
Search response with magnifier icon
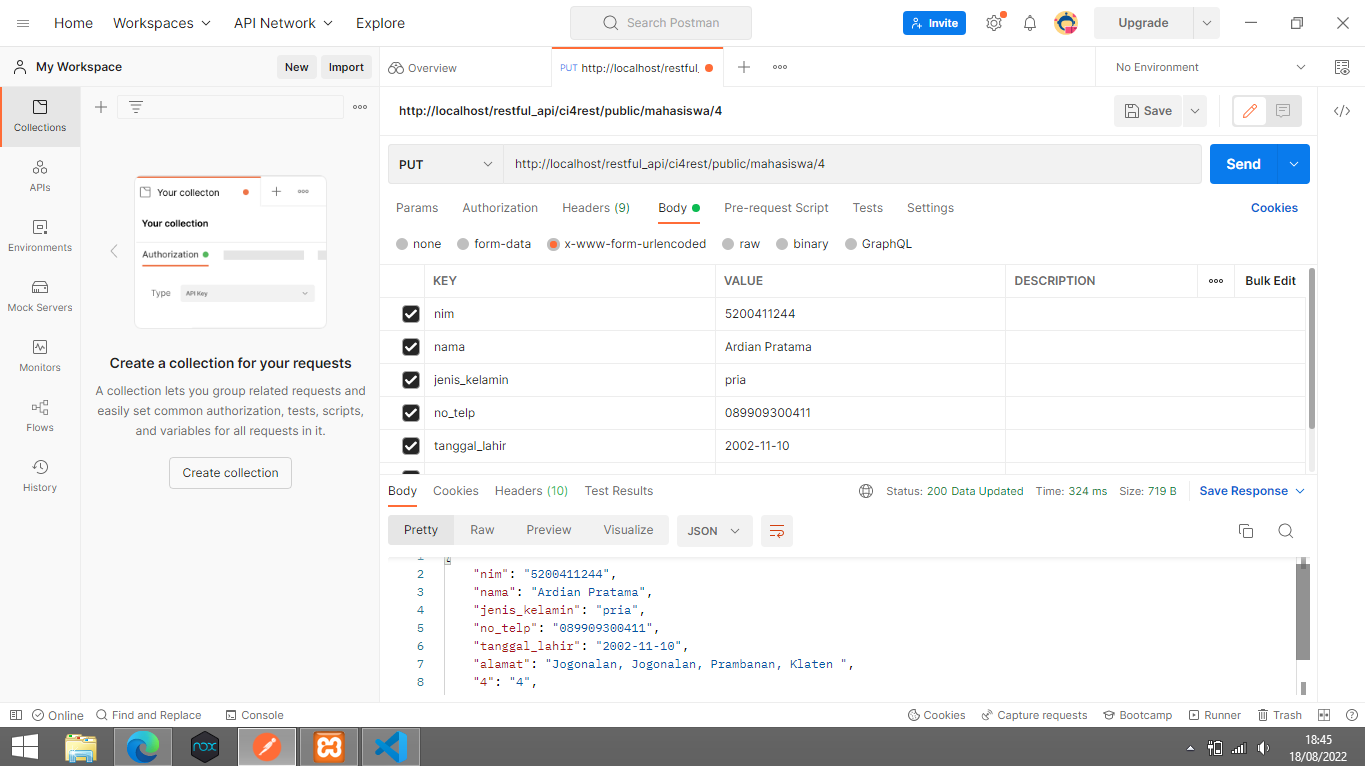coord(1286,531)
